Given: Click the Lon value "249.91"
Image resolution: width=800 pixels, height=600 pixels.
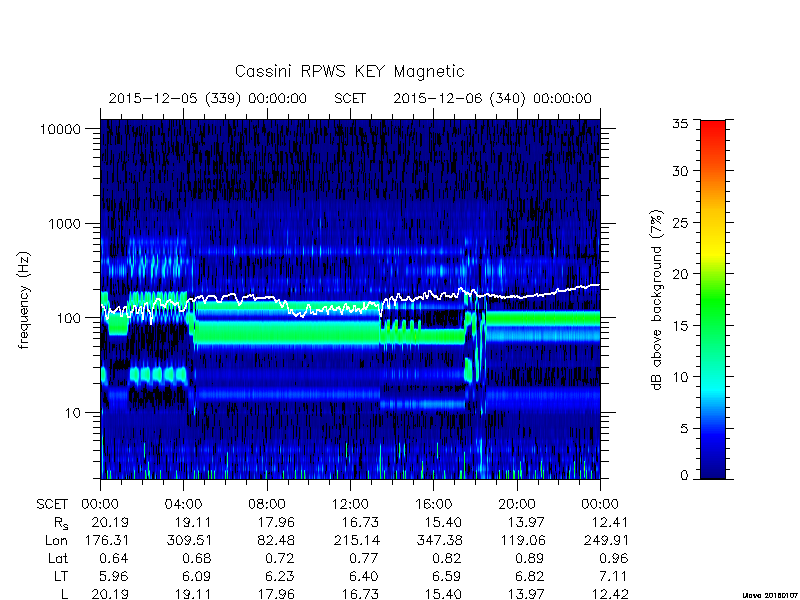Looking at the screenshot, I should [x=606, y=540].
